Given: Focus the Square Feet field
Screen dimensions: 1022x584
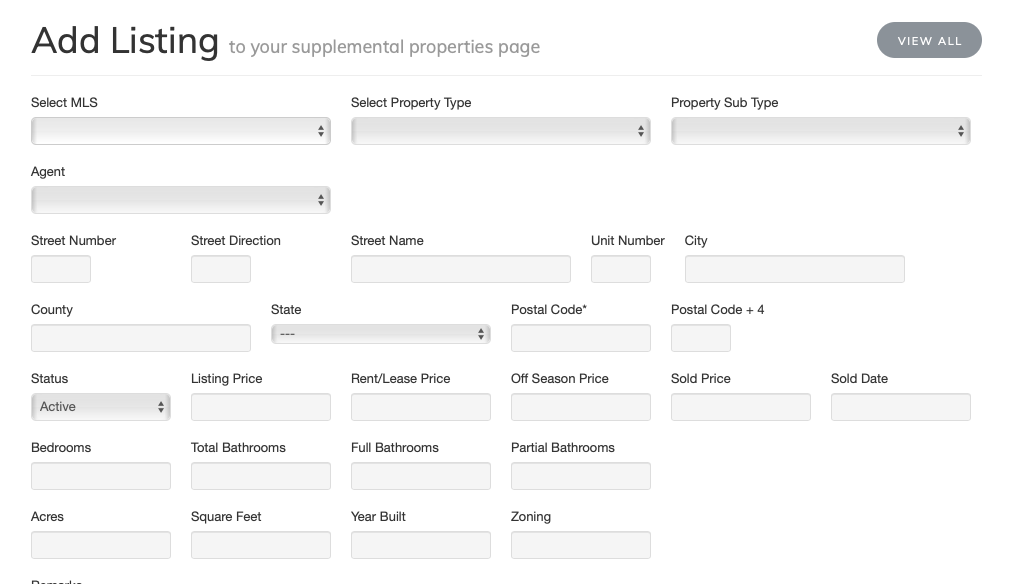Looking at the screenshot, I should point(260,545).
